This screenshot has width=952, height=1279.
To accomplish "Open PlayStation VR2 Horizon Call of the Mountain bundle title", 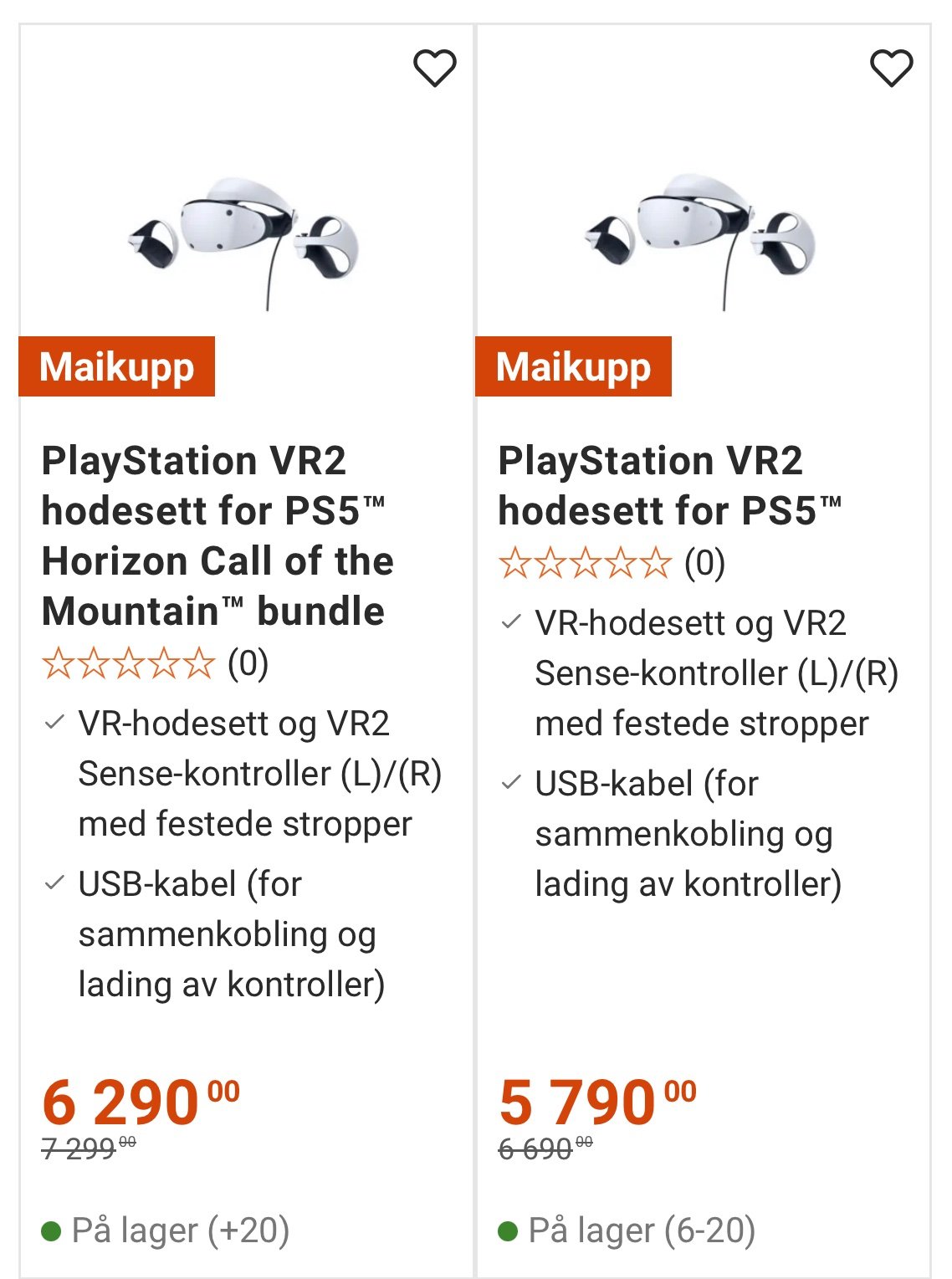I will pos(218,536).
